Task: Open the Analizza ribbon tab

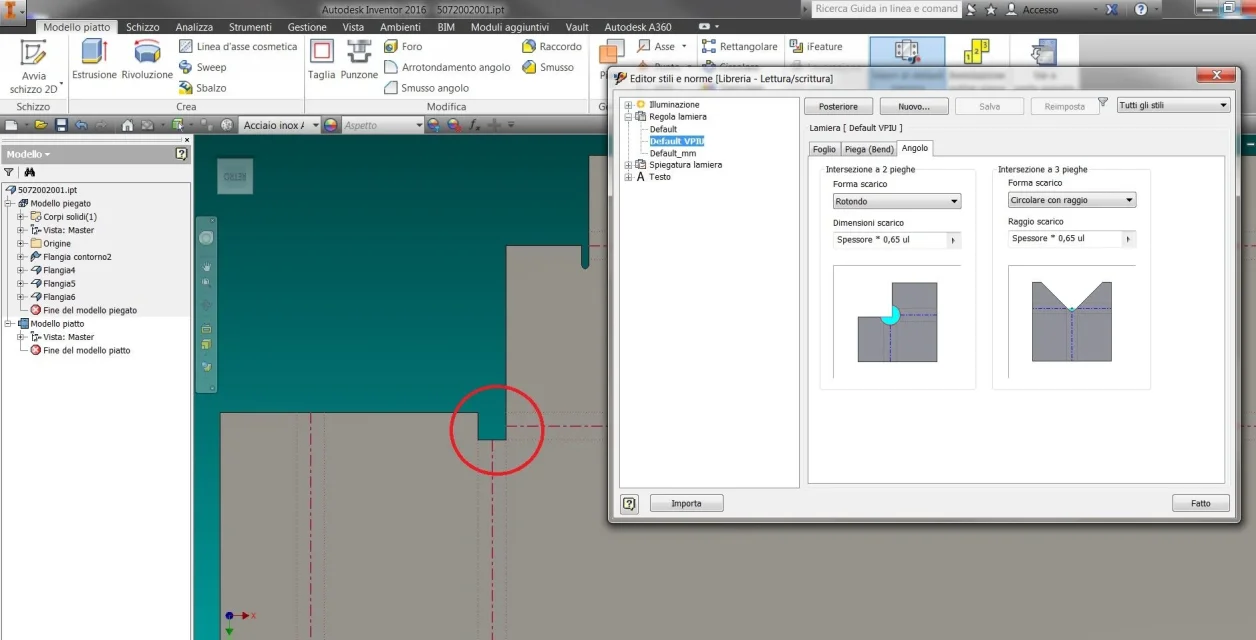Action: tap(193, 27)
